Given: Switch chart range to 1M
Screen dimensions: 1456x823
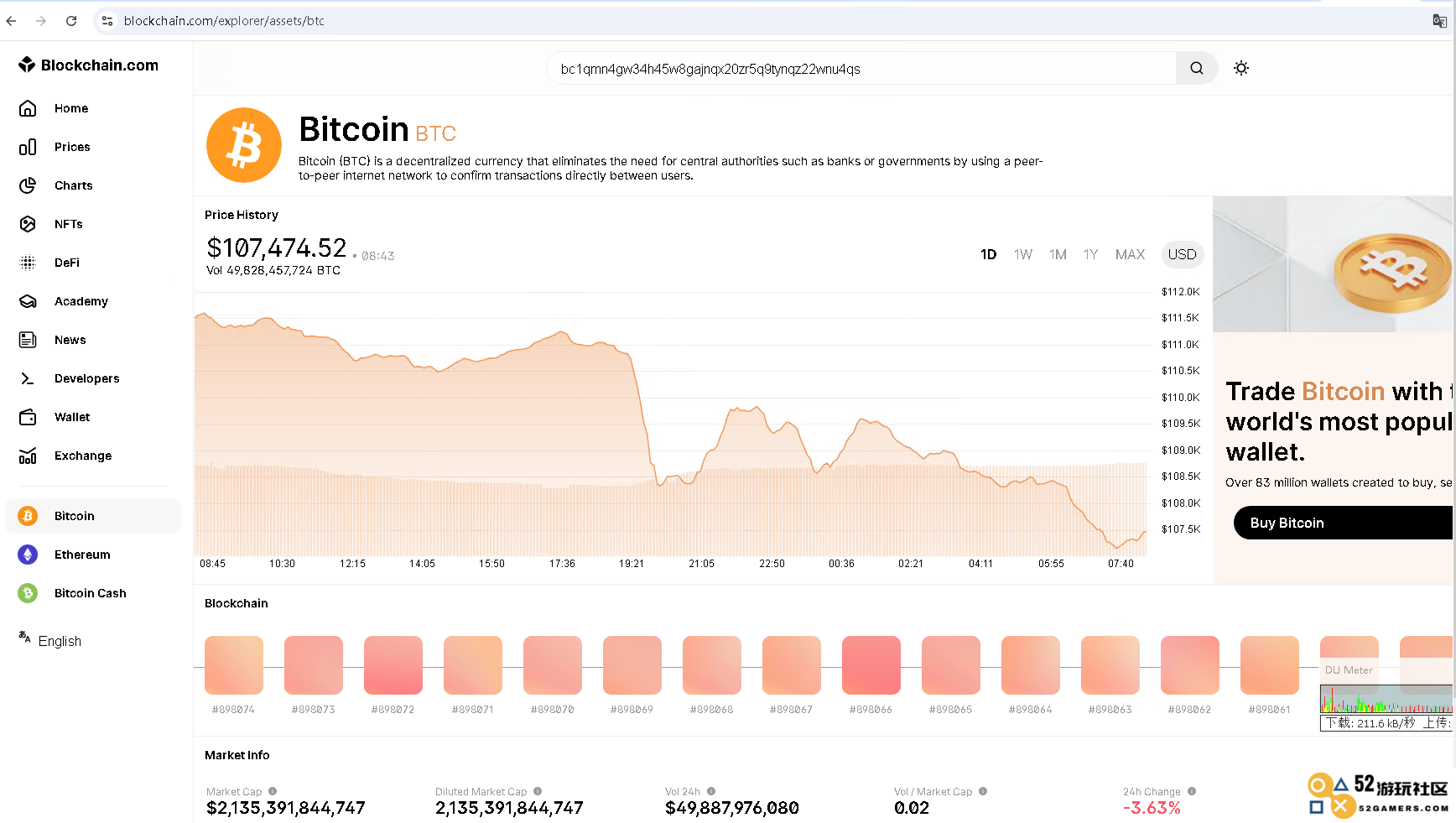Looking at the screenshot, I should point(1058,254).
